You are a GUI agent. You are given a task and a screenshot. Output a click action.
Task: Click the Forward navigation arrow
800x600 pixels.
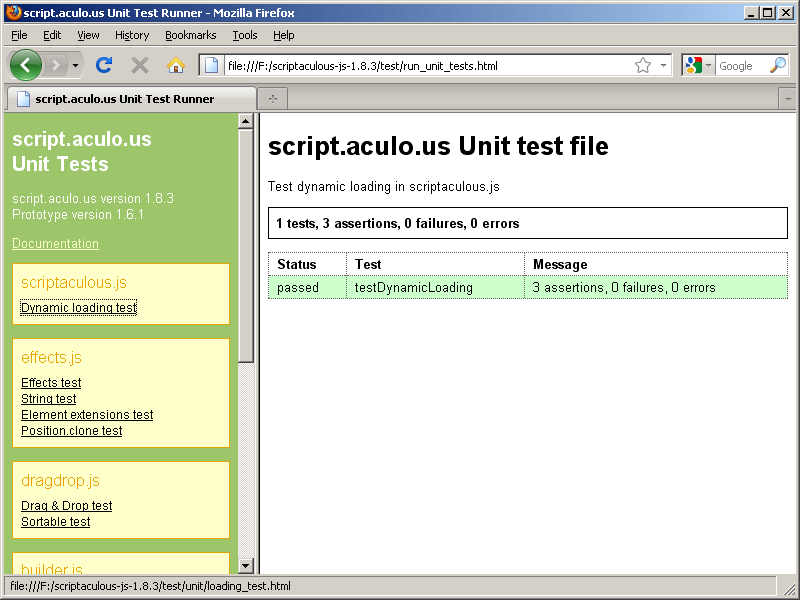tap(56, 65)
